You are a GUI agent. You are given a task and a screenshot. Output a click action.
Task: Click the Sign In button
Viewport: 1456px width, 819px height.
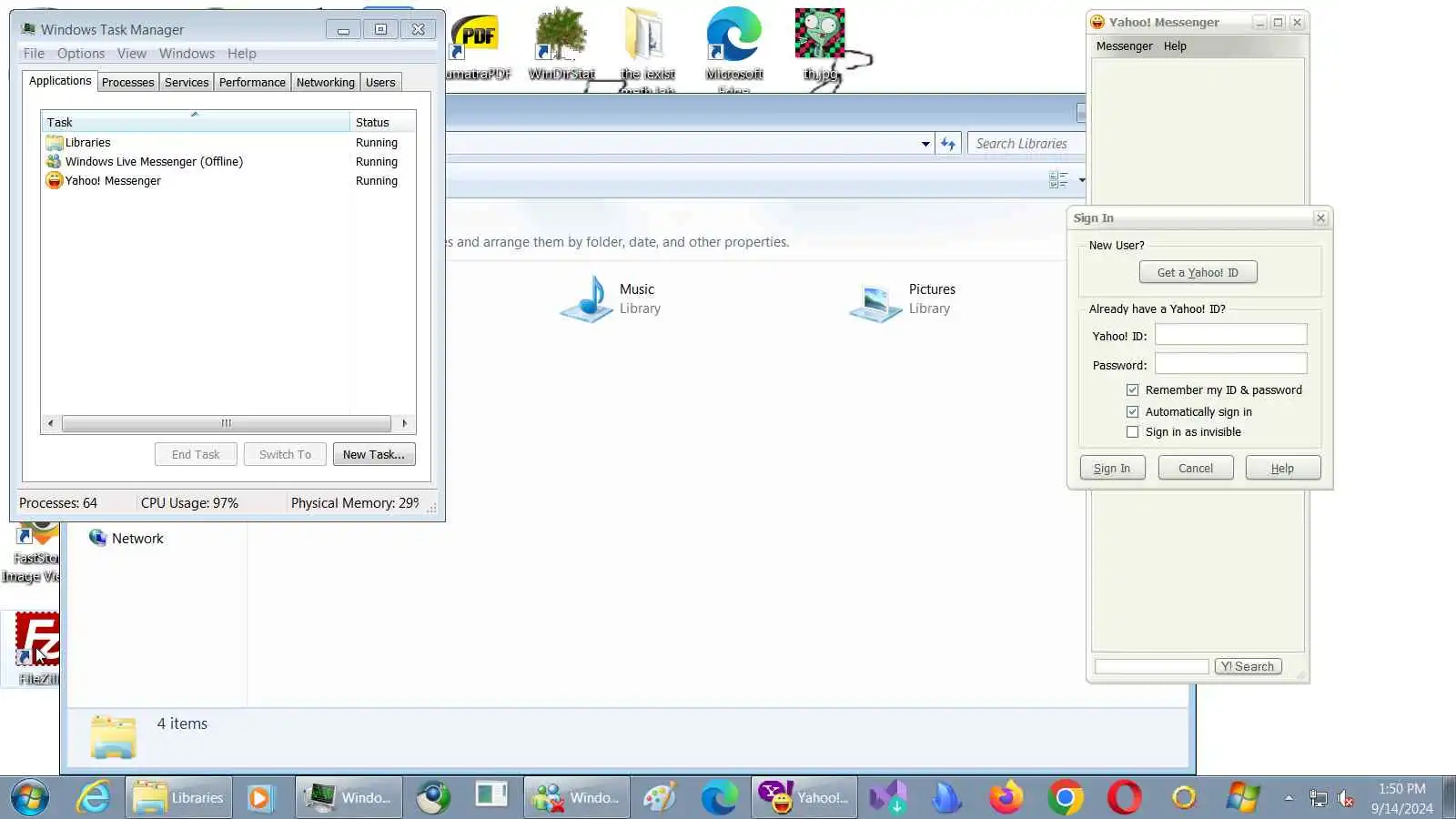click(x=1112, y=469)
